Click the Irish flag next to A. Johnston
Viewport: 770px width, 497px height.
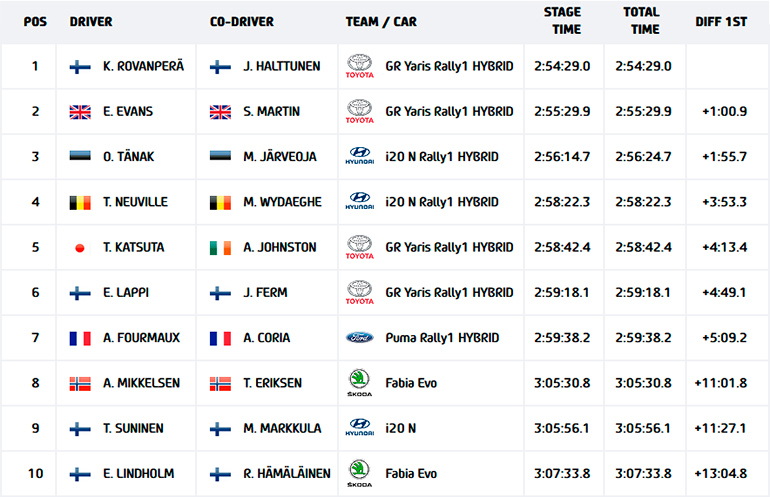point(220,248)
